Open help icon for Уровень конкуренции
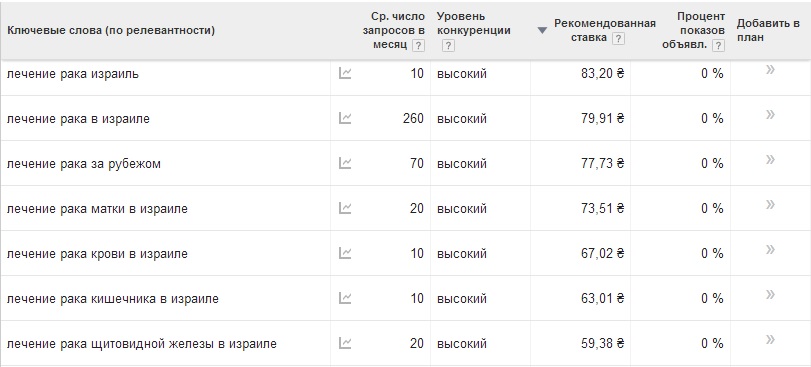 [448, 45]
